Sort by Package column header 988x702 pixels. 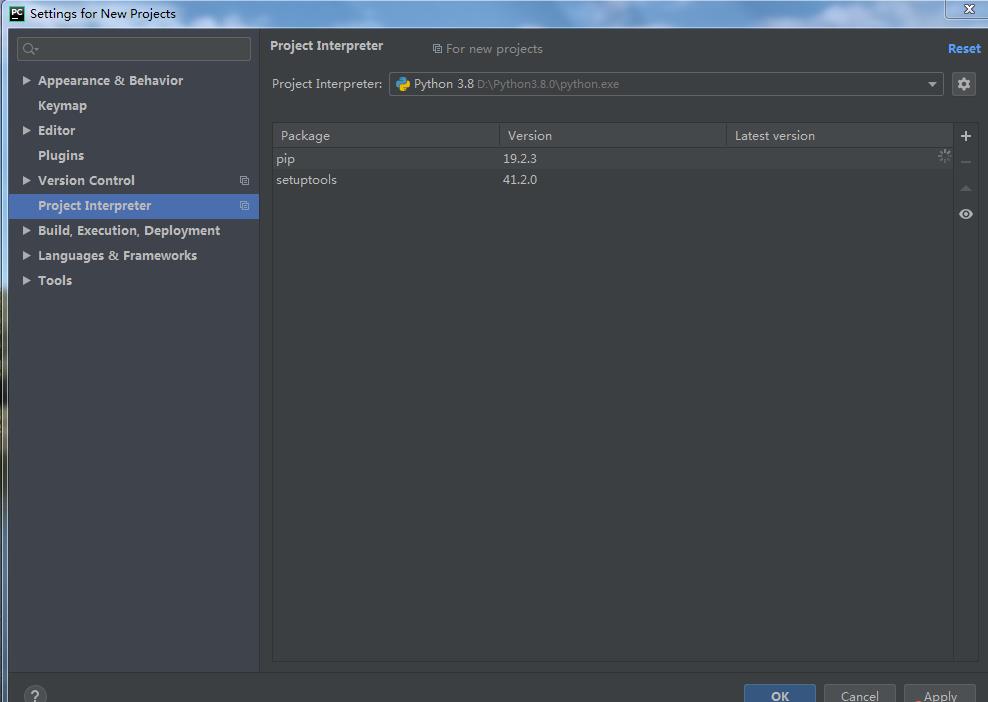point(386,135)
